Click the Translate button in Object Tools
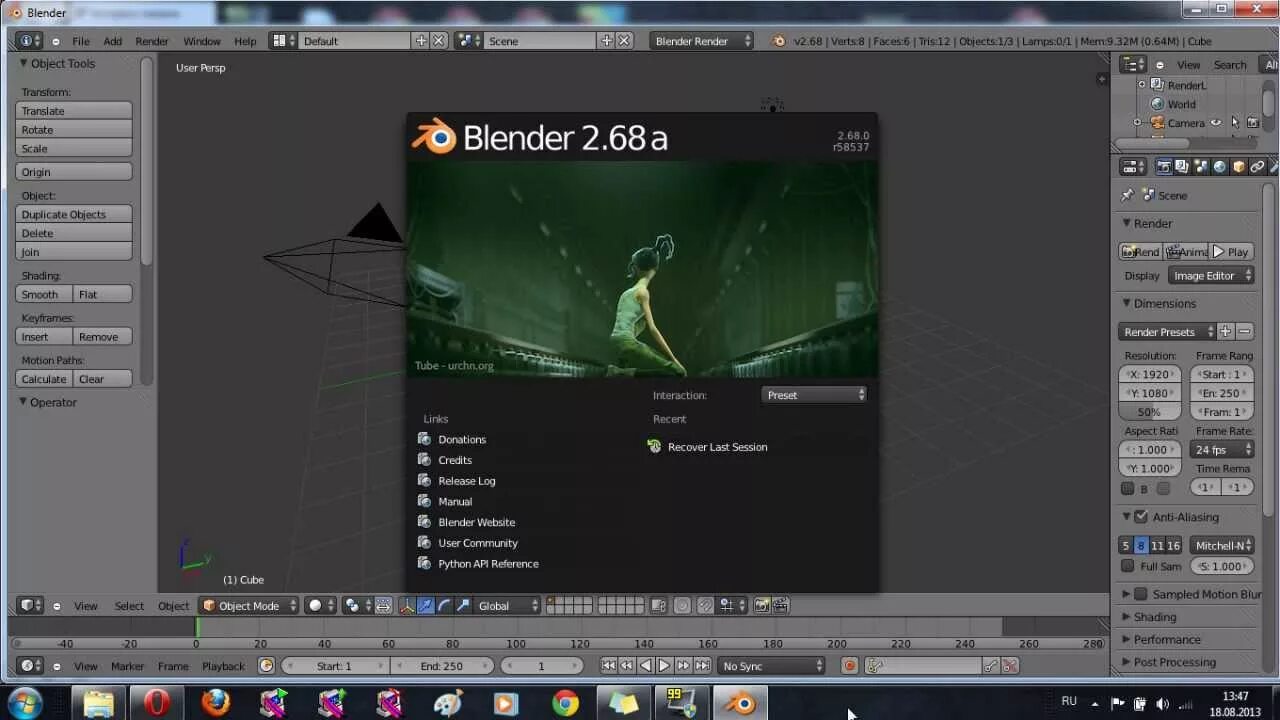This screenshot has height=720, width=1280. point(74,111)
